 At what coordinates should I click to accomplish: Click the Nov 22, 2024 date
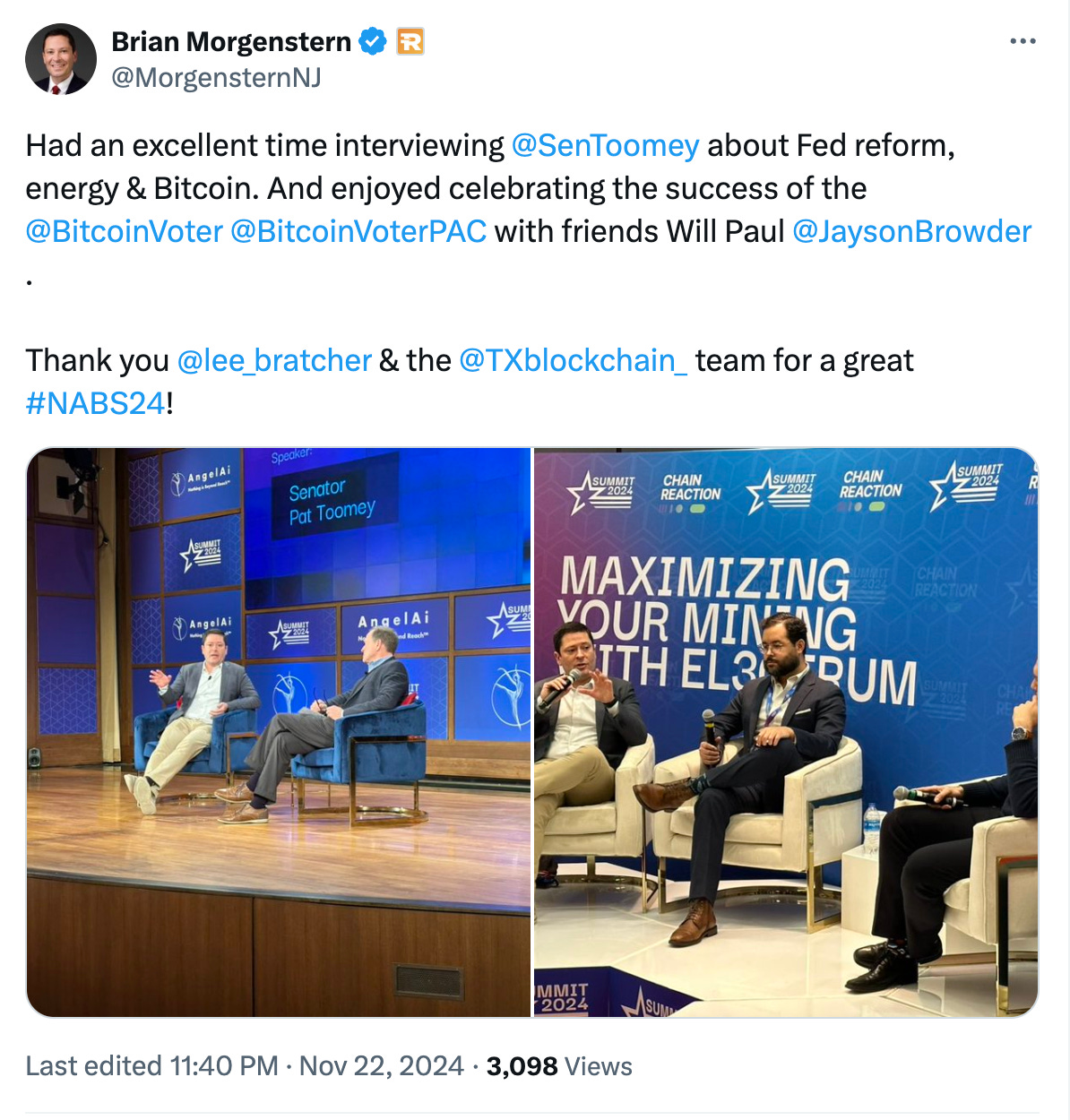coord(382,1066)
